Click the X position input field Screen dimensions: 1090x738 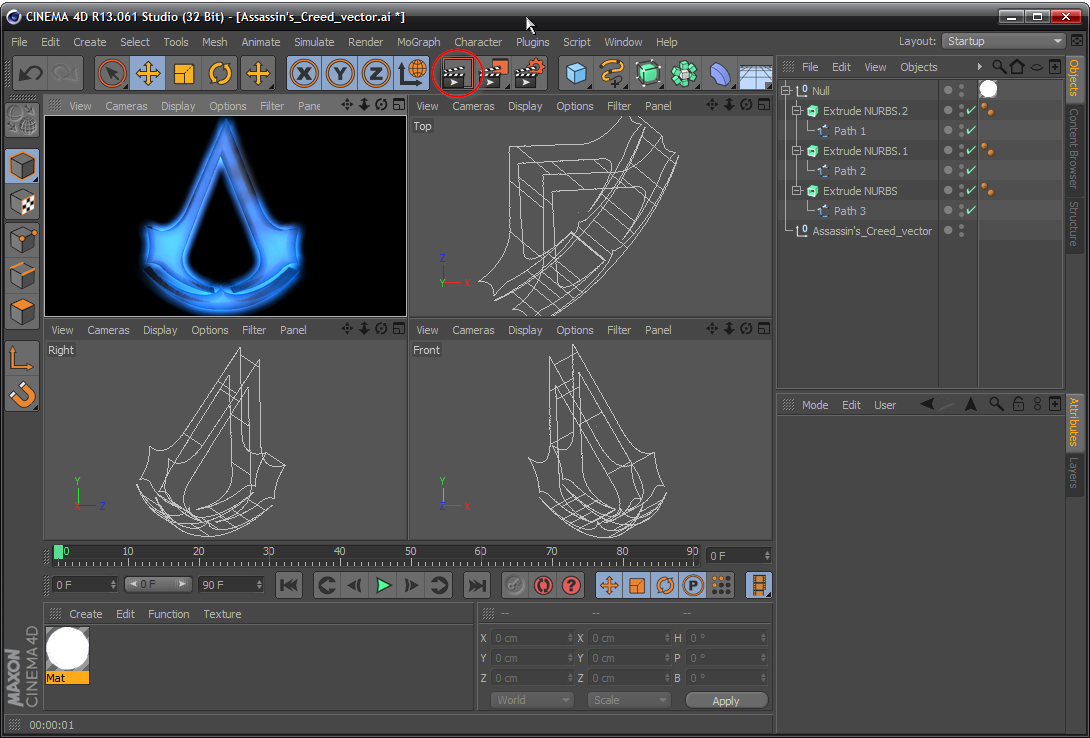pos(532,638)
